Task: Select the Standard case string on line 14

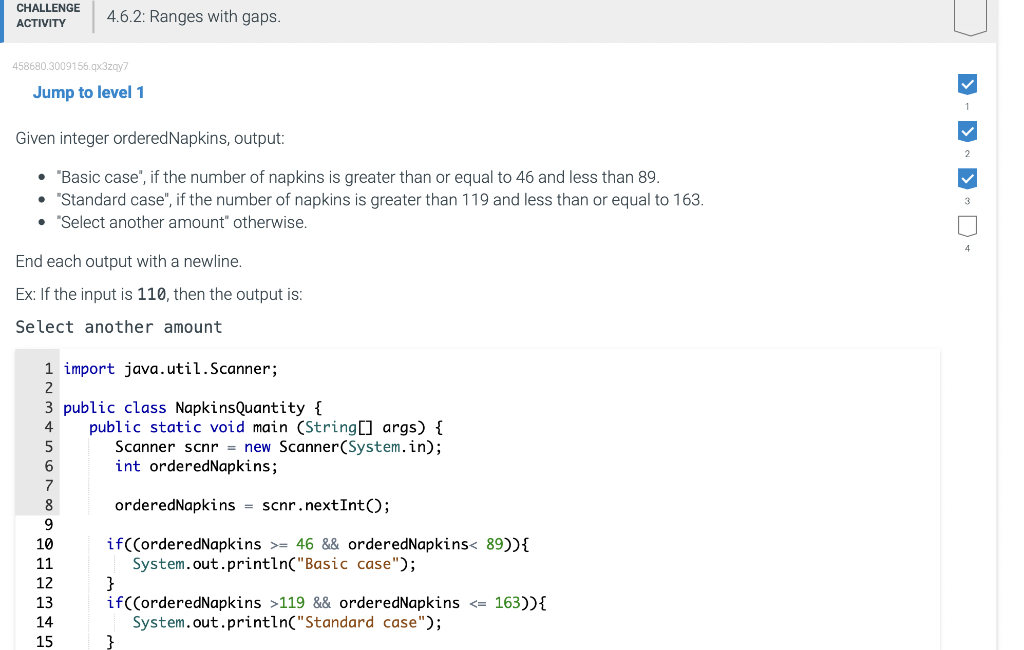Action: pyautogui.click(x=361, y=622)
